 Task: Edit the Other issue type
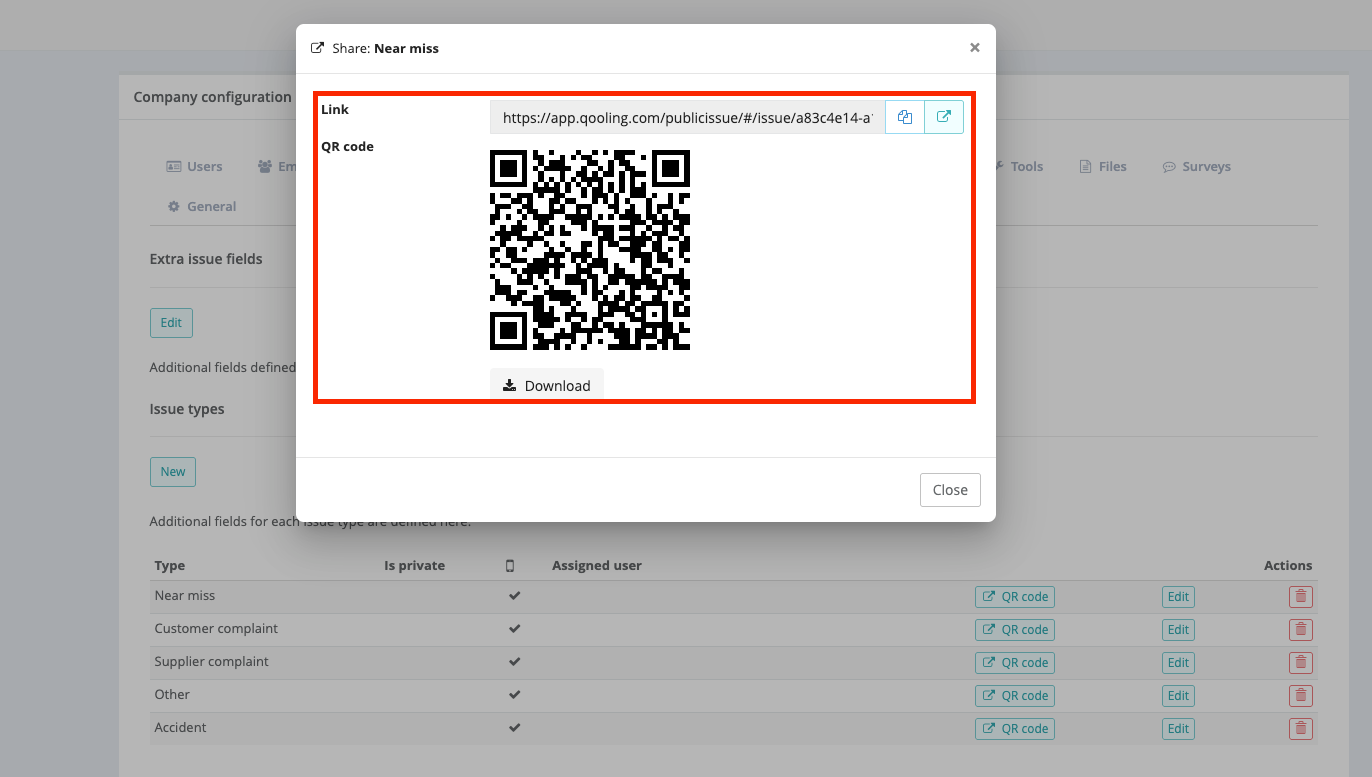tap(1178, 696)
